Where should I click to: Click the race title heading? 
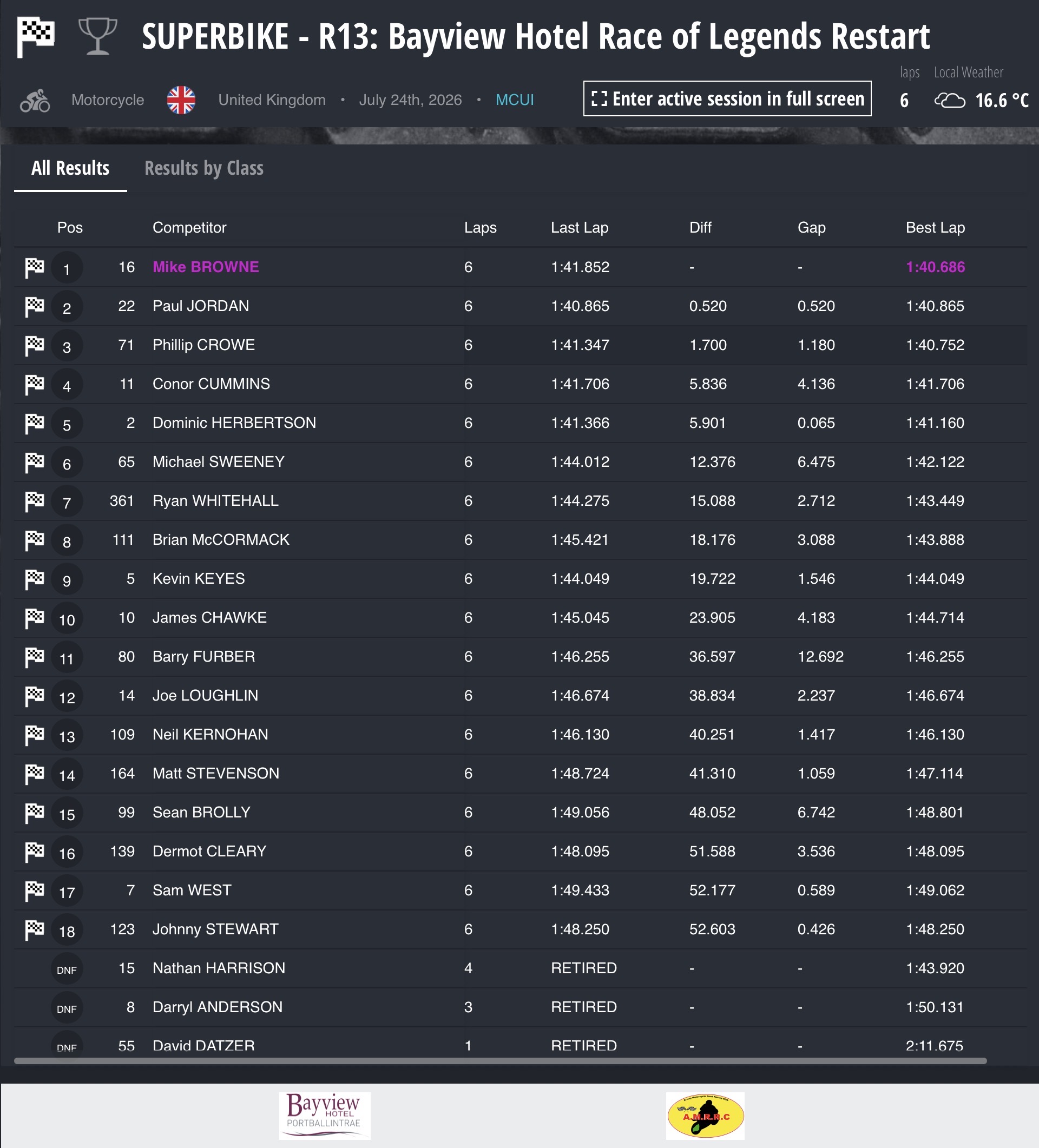coord(535,36)
